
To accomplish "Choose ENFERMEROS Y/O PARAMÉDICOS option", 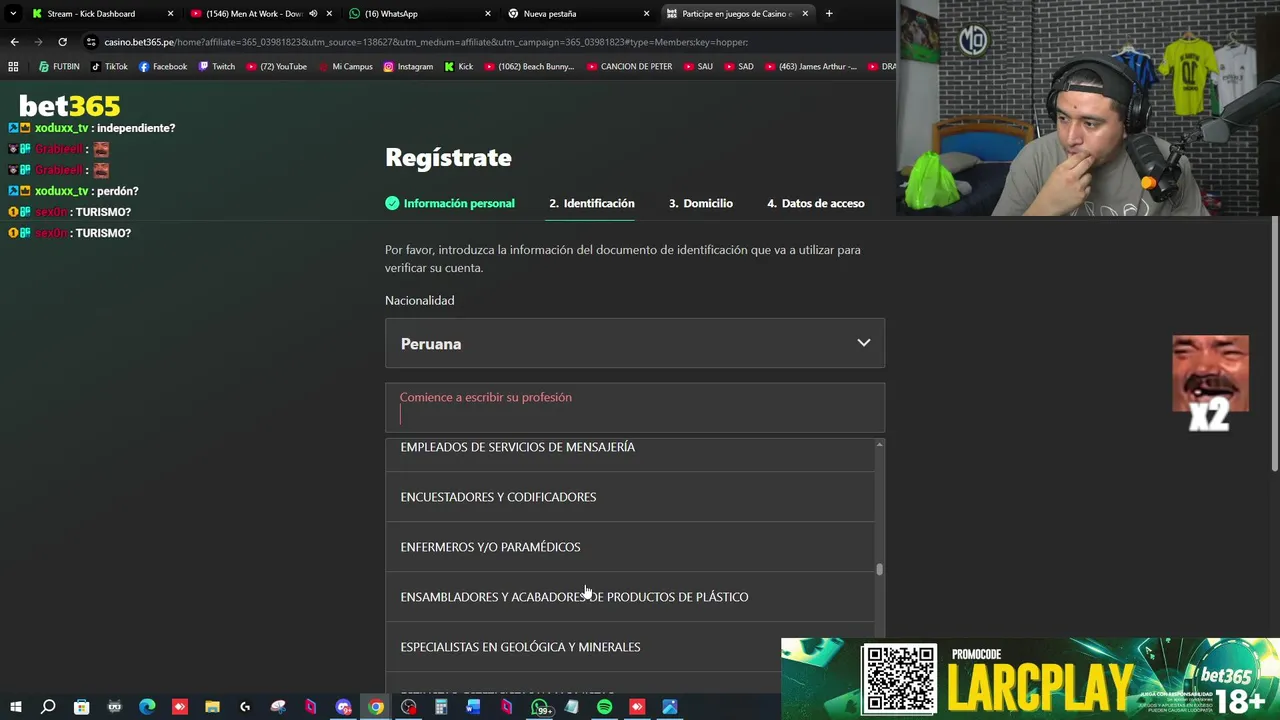I will 630,547.
